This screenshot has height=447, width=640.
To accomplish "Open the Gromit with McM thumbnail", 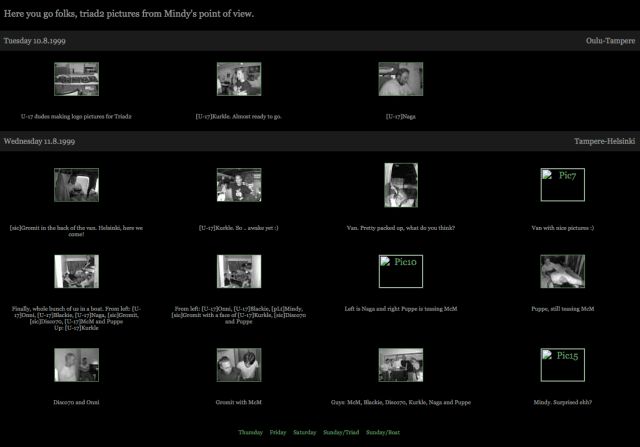I will [238, 365].
